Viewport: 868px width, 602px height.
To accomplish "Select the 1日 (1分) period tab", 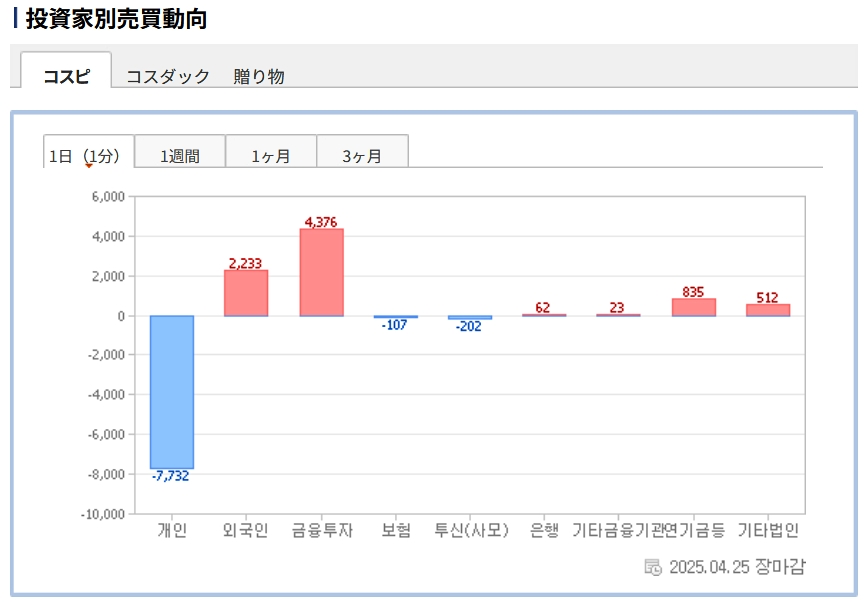I will (88, 155).
